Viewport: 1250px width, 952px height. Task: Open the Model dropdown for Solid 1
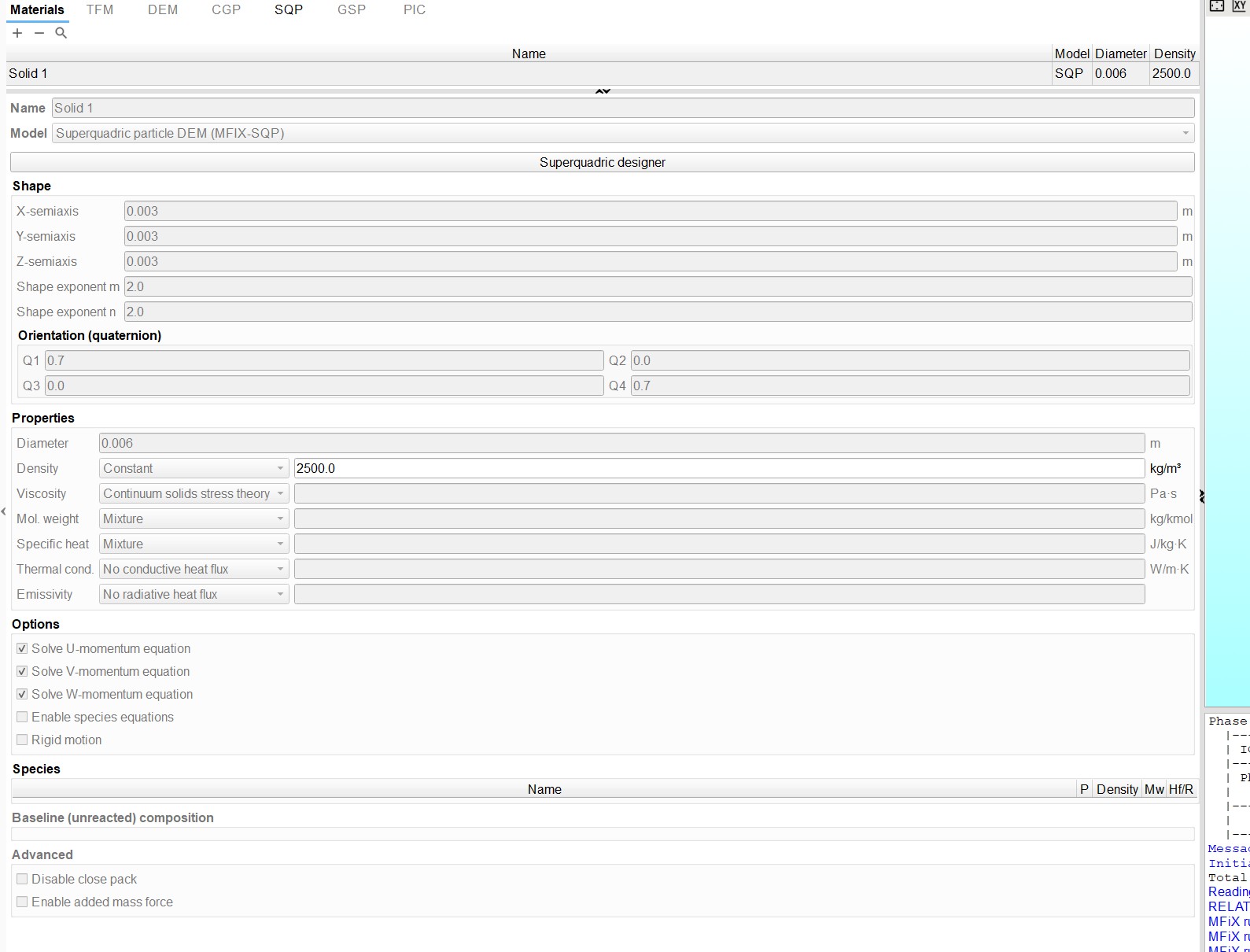click(622, 134)
